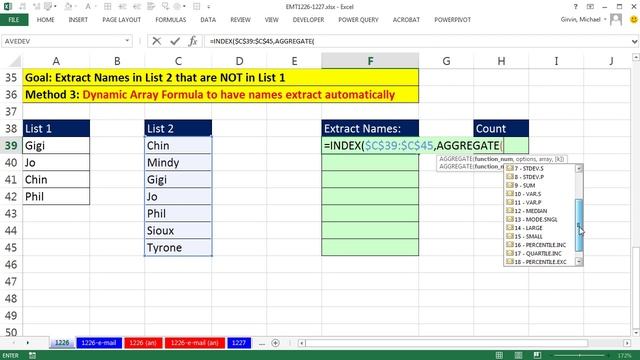This screenshot has height=360, width=640.
Task: Open the FILE tab
Action: pos(14,20)
